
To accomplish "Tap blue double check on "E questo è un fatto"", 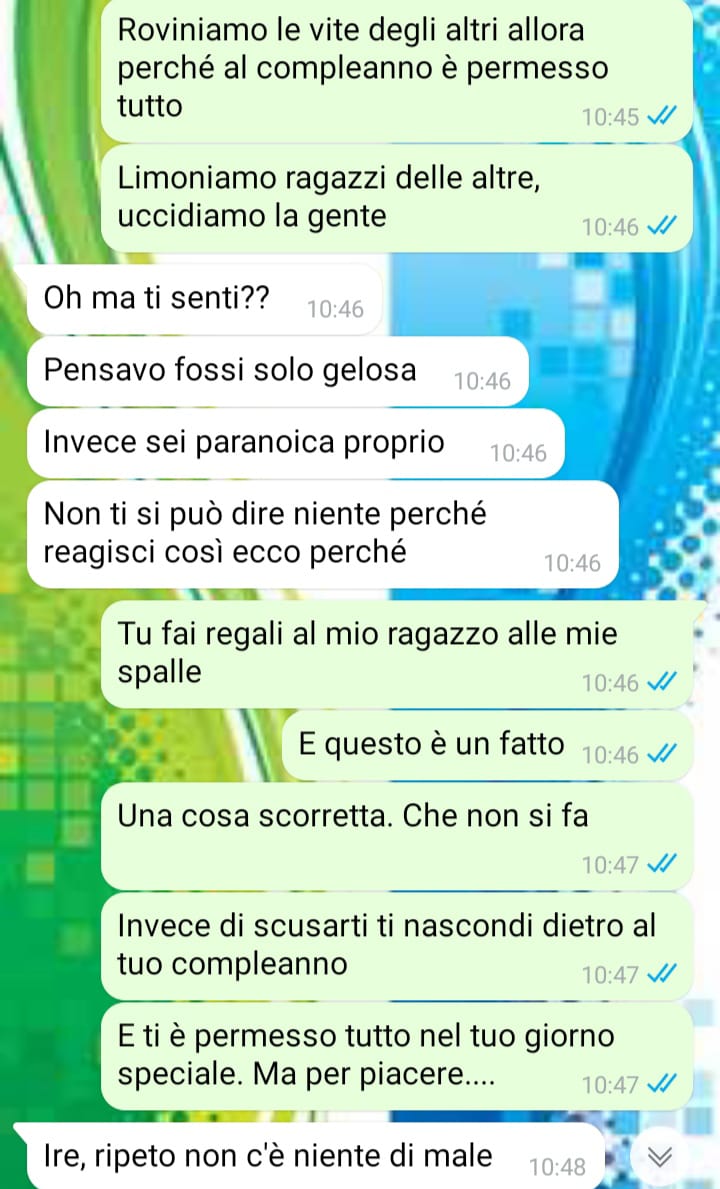I will tap(662, 754).
